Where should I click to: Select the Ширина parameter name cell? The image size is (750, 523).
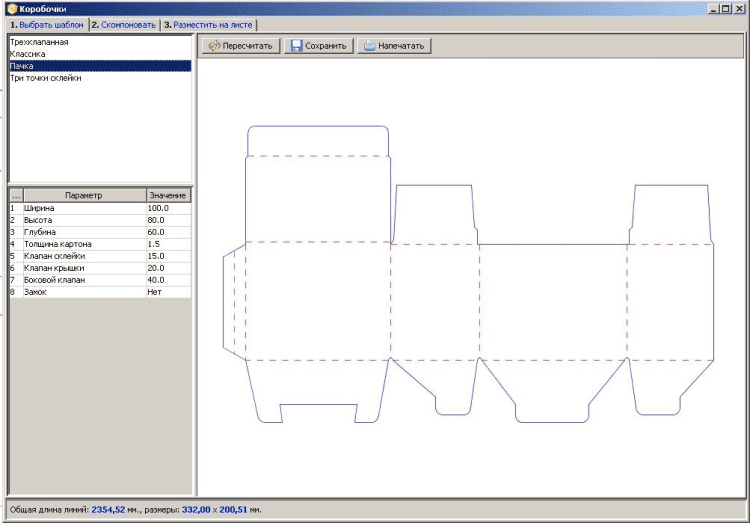point(84,208)
